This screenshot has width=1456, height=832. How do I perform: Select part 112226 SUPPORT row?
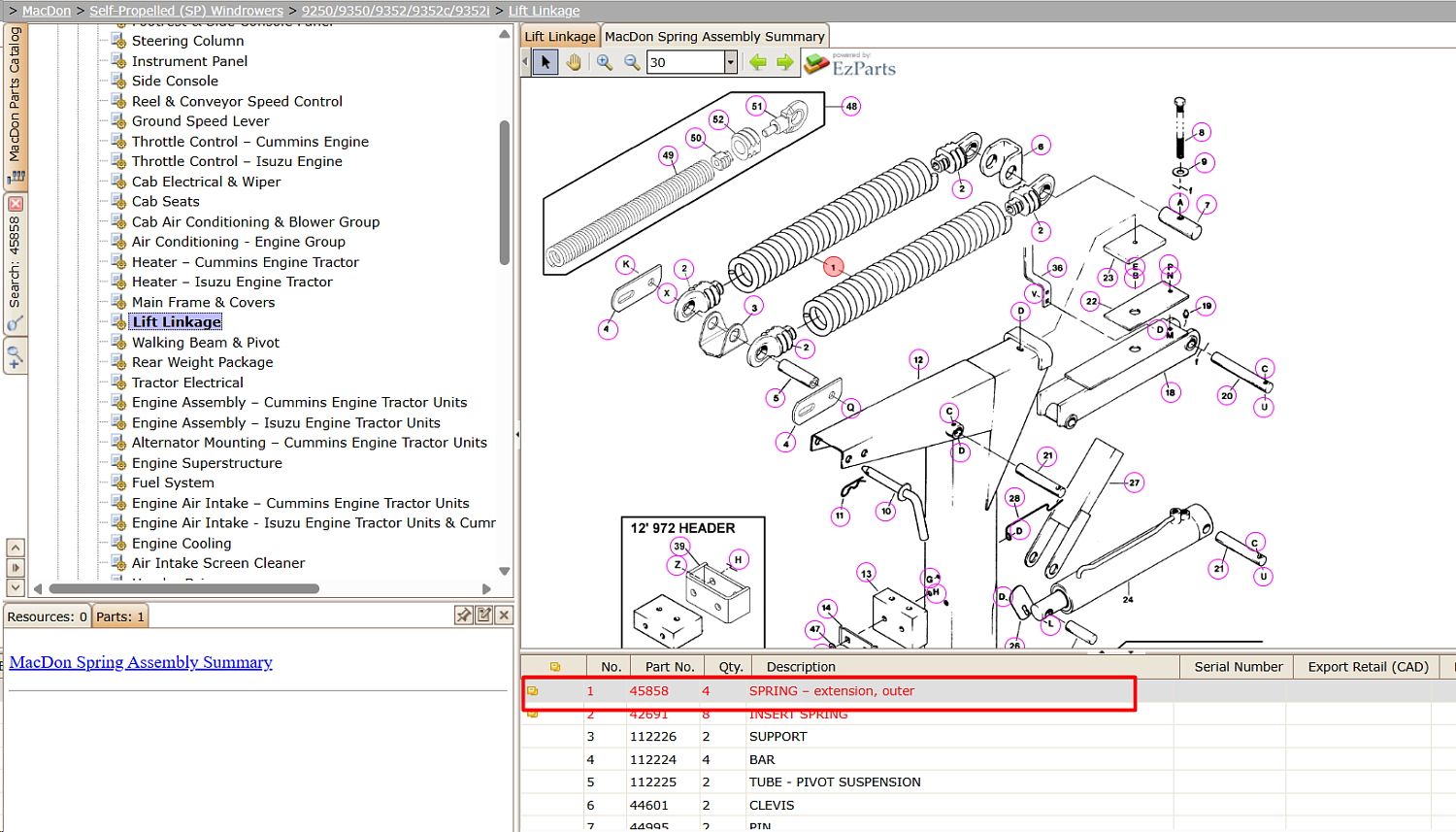click(988, 737)
